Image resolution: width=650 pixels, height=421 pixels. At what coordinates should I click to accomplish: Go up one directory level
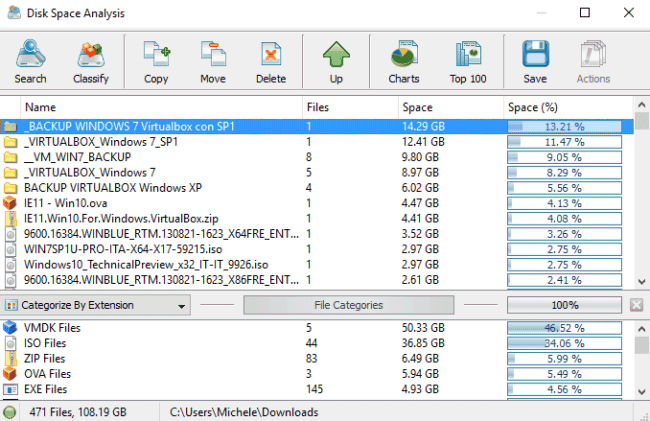(336, 61)
